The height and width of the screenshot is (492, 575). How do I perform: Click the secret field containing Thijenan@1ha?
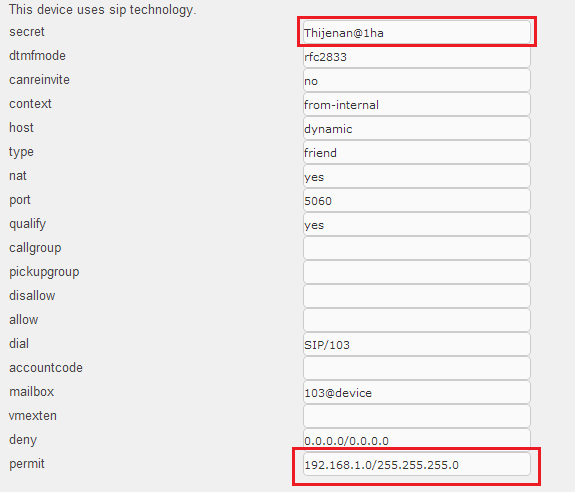[417, 33]
